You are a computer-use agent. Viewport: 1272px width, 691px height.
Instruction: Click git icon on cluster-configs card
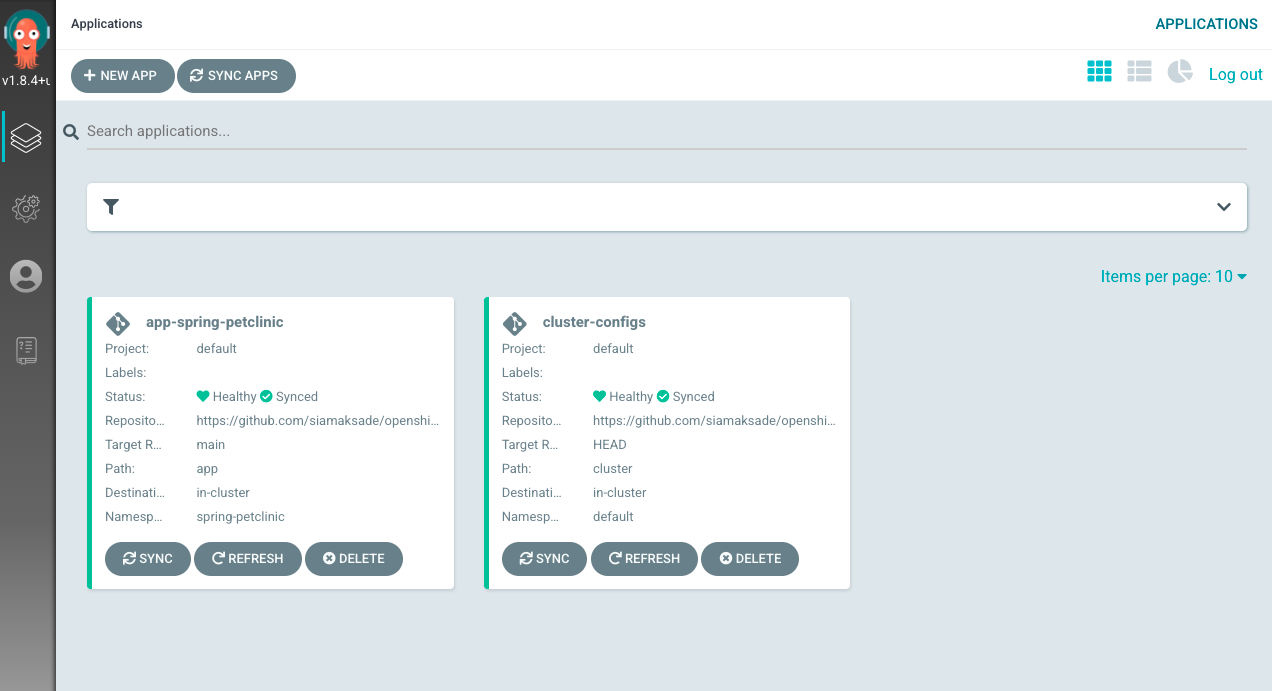[515, 323]
